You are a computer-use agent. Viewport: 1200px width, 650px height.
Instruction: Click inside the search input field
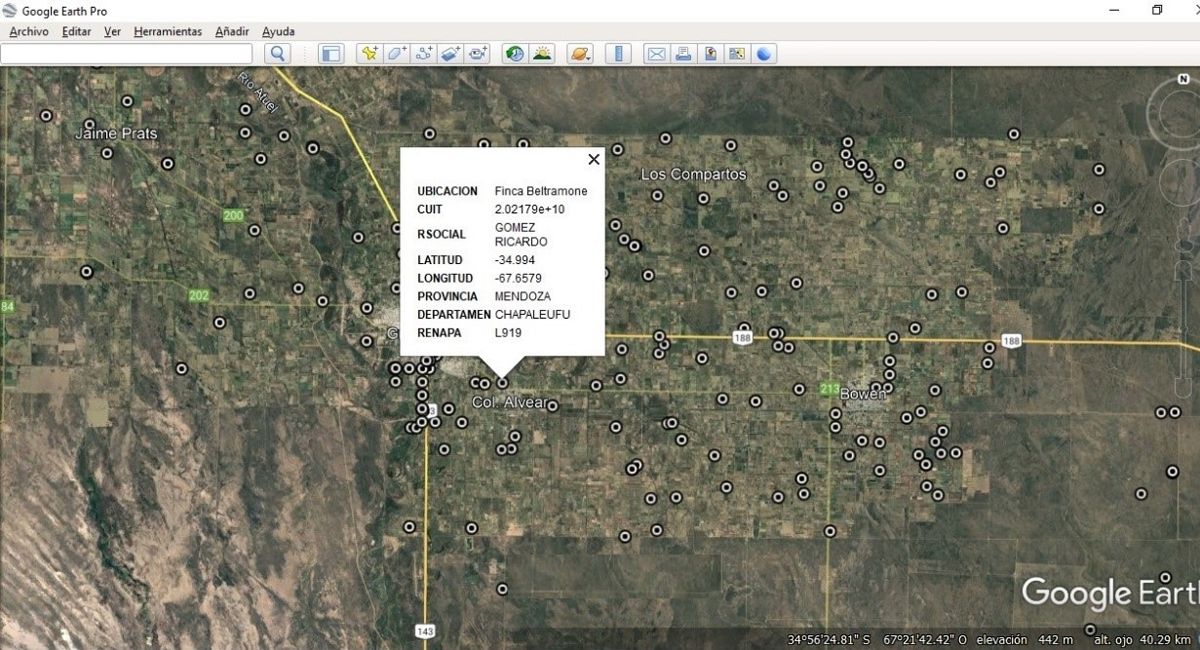click(126, 54)
